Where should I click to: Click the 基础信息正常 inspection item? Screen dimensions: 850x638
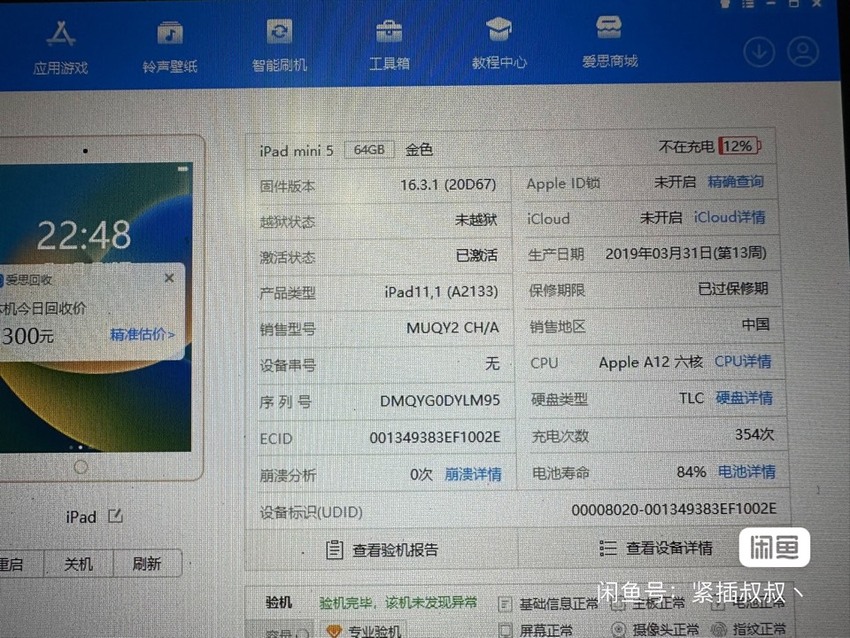[x=549, y=604]
